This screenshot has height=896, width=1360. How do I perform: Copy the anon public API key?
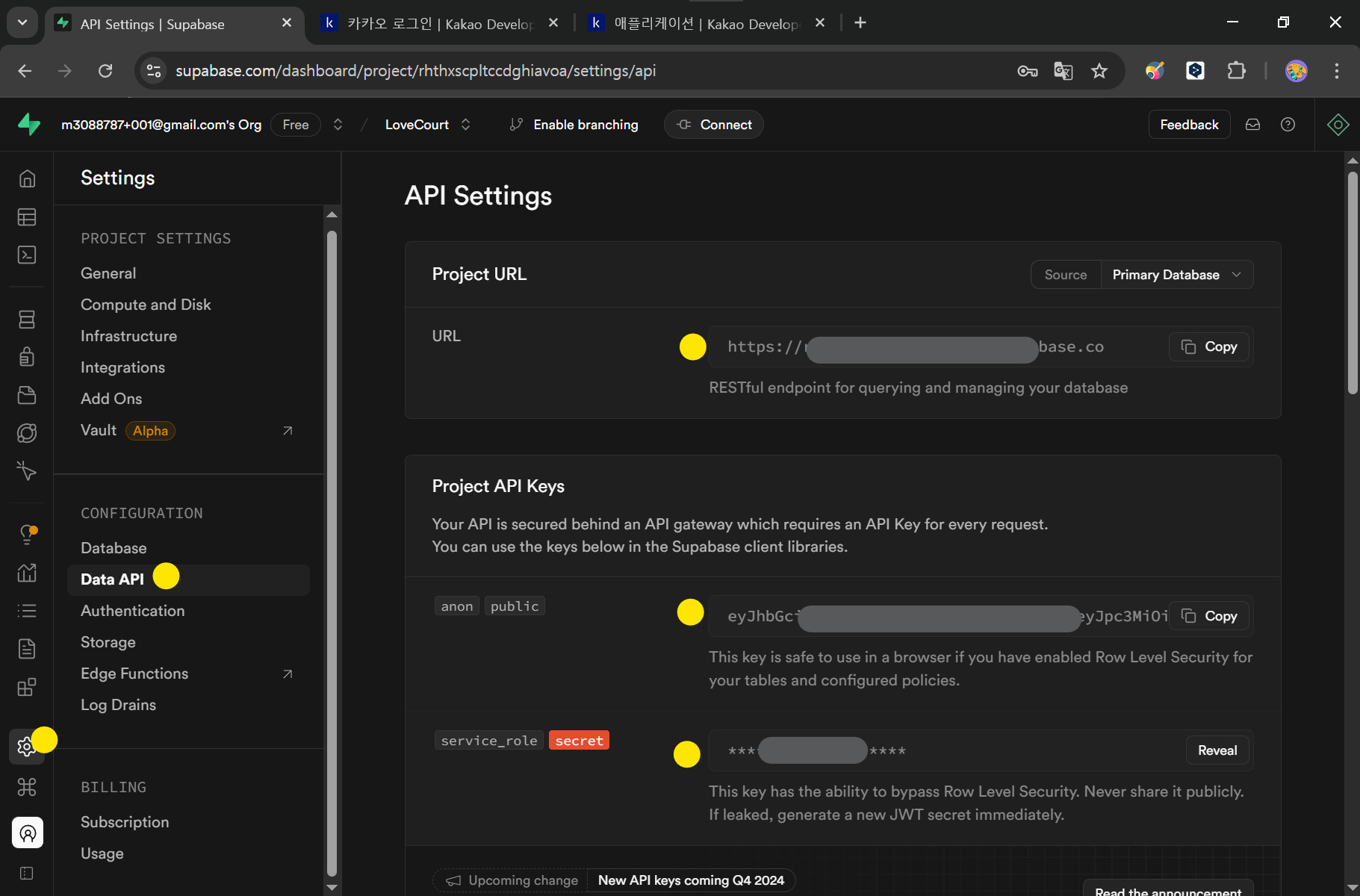[1209, 616]
